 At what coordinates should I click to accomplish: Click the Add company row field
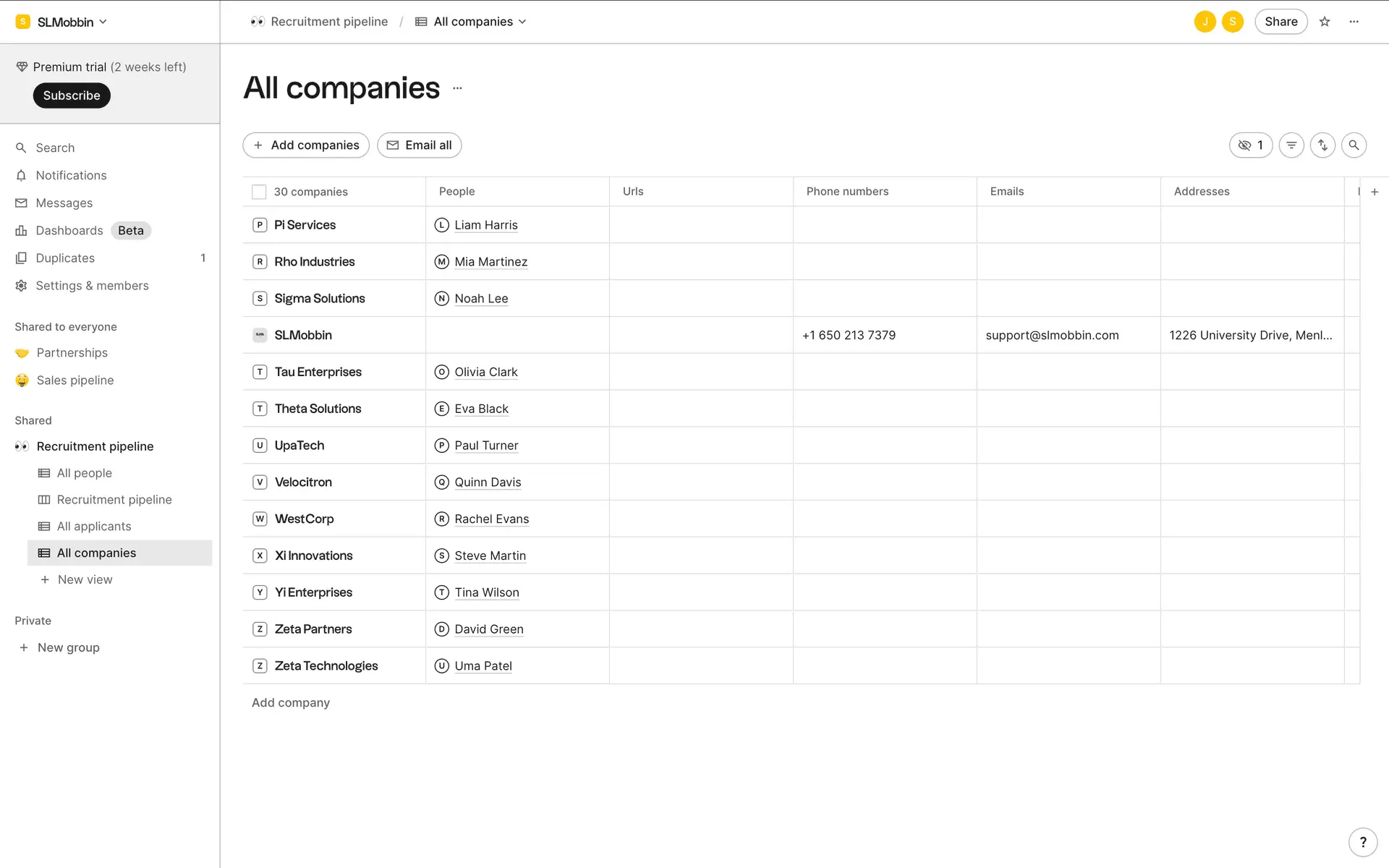click(291, 702)
